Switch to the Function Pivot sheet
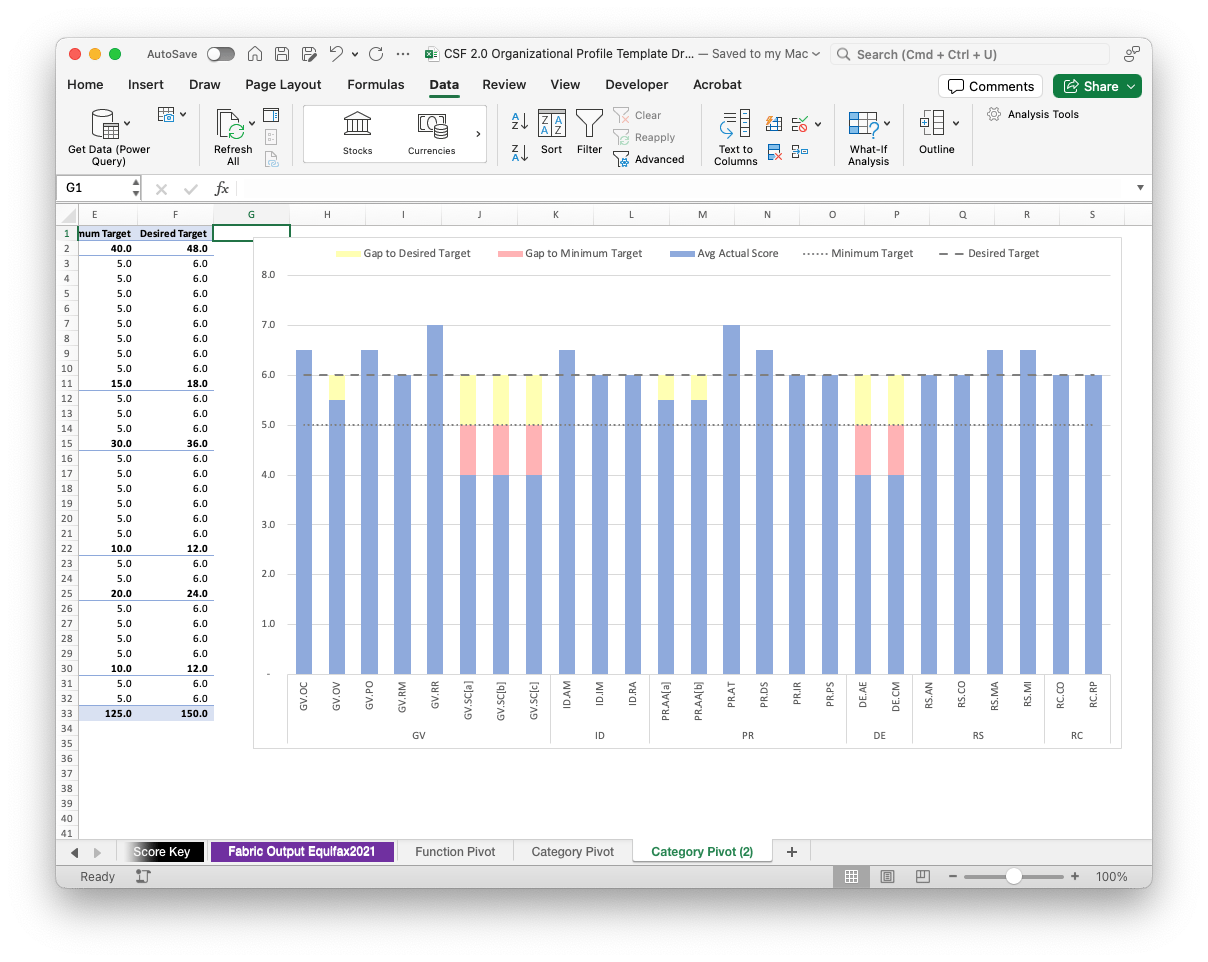This screenshot has height=962, width=1208. click(455, 852)
